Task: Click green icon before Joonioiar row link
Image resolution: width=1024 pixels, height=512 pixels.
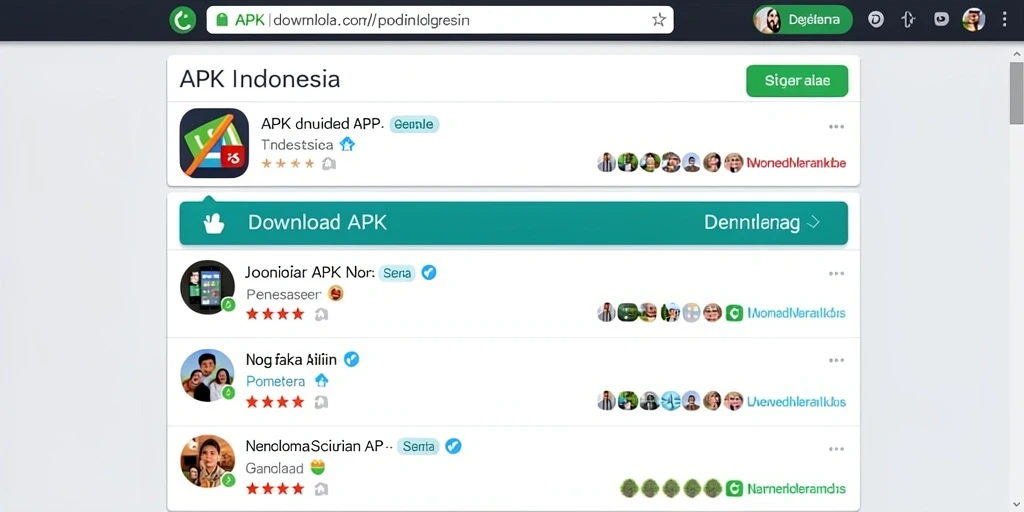Action: click(x=734, y=313)
